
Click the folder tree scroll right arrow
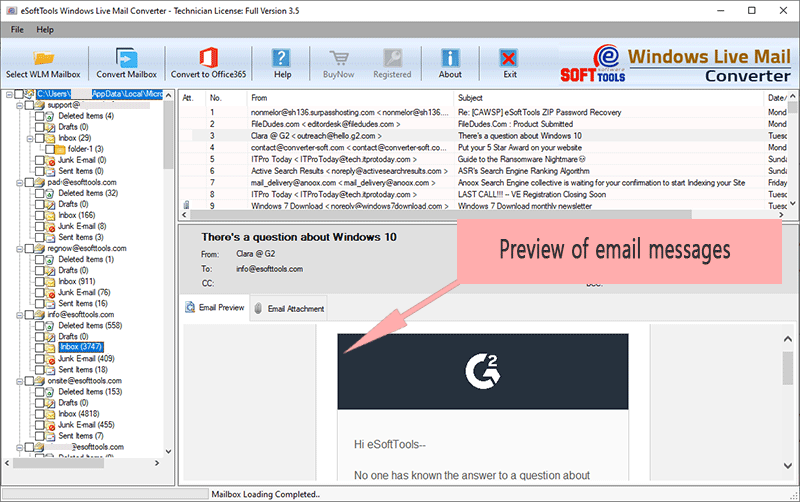pyautogui.click(x=157, y=463)
